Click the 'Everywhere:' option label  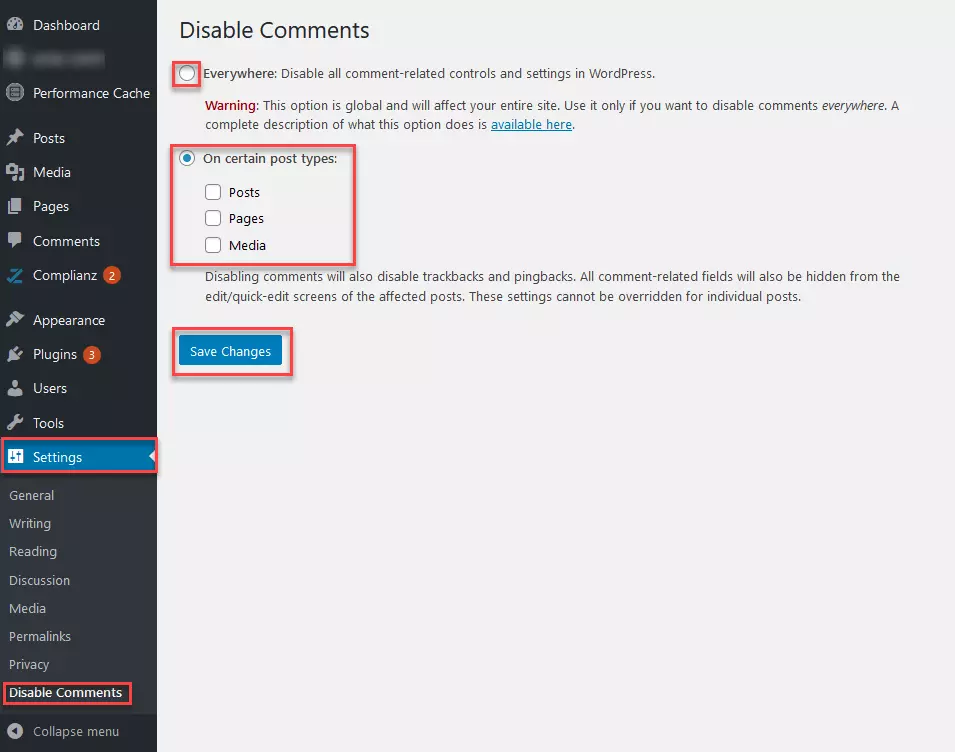click(240, 74)
